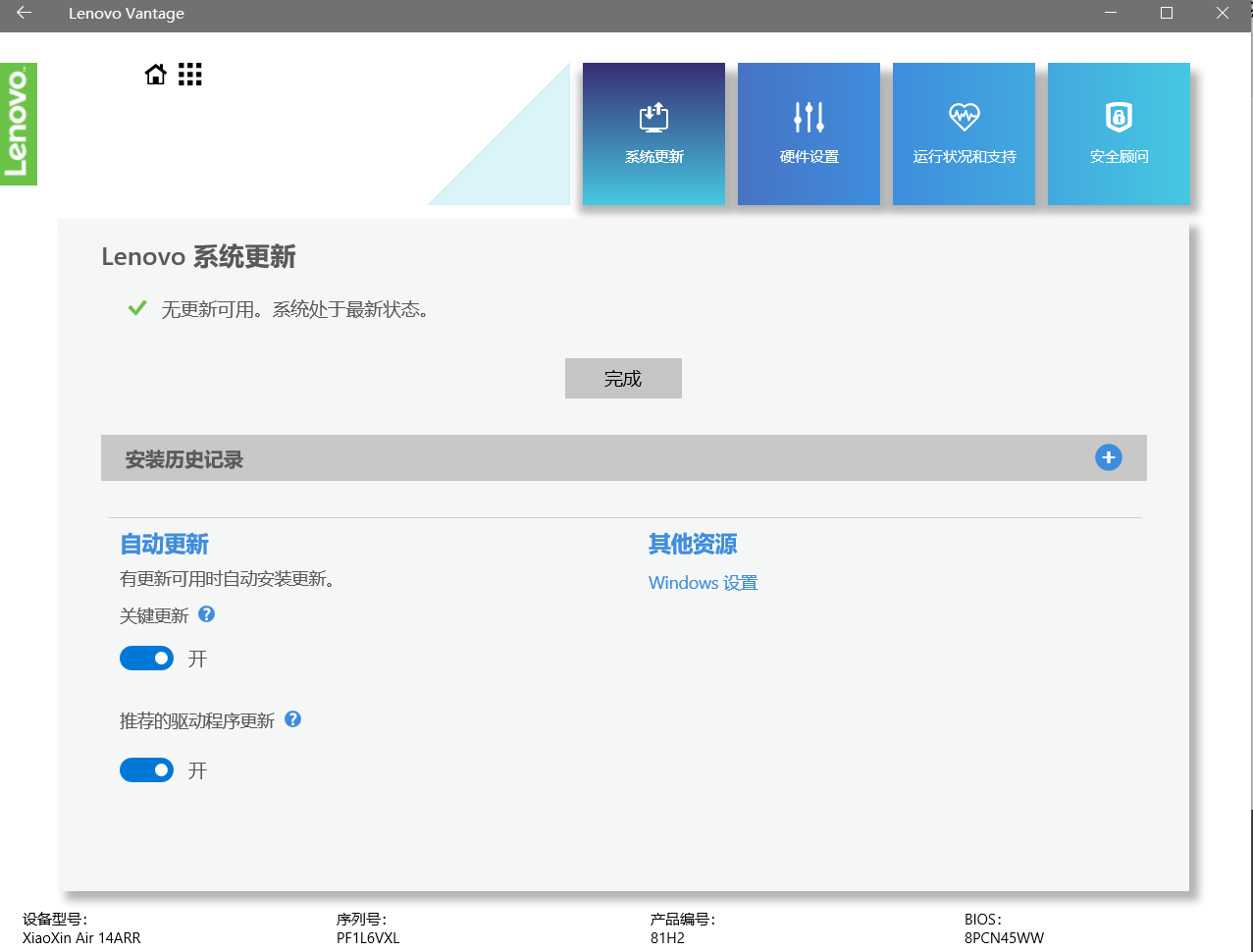Click the 自动更新 heading
The image size is (1253, 952).
click(x=164, y=545)
